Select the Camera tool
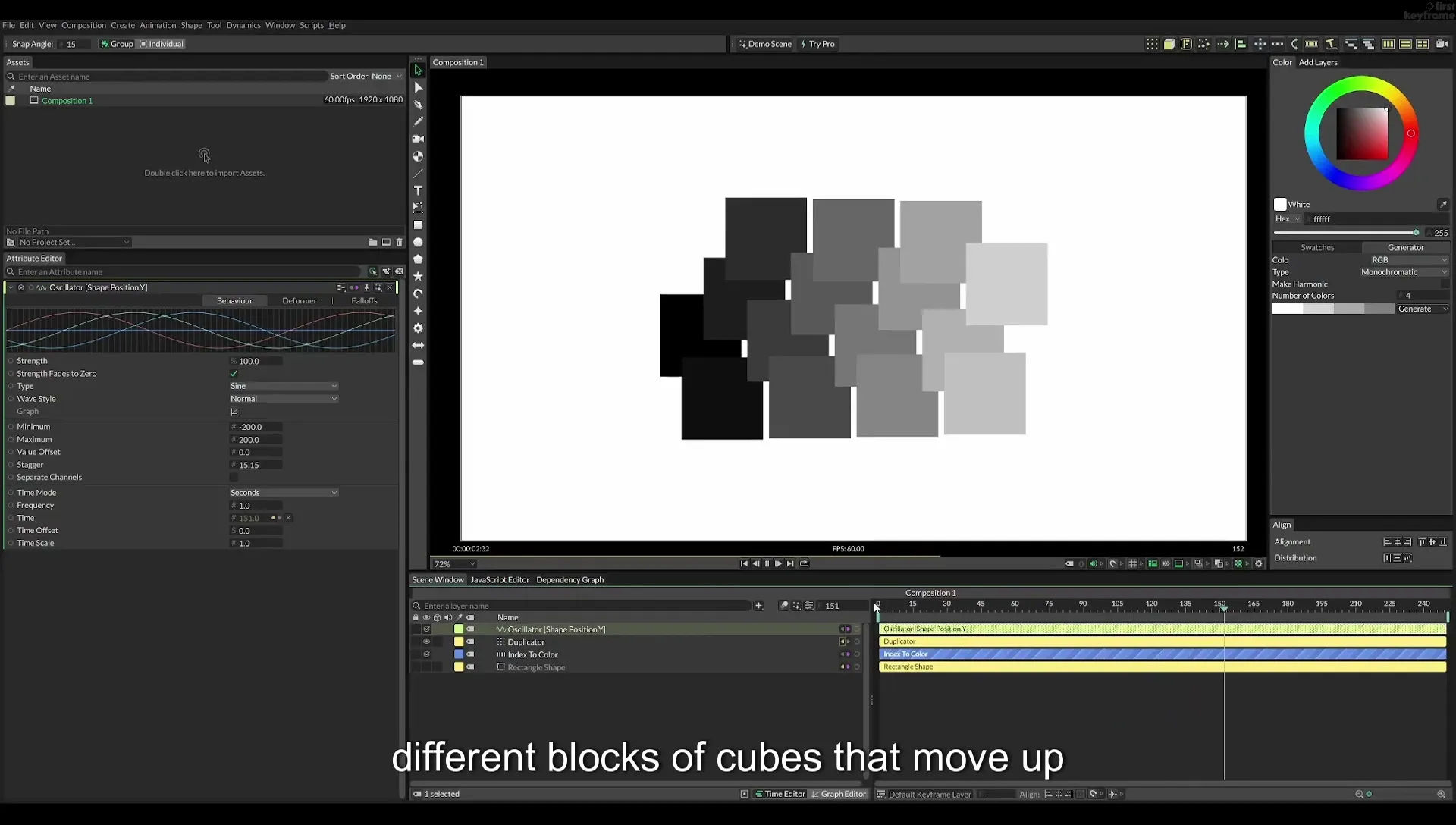 coord(418,139)
